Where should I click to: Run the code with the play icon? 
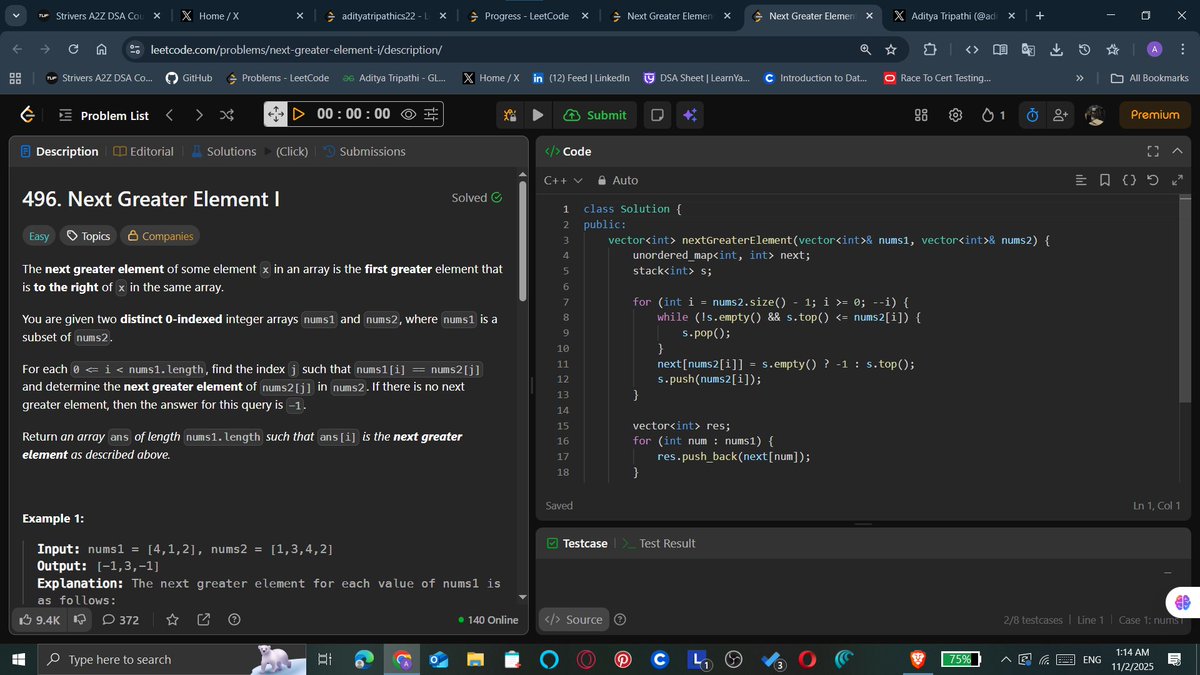click(x=538, y=114)
